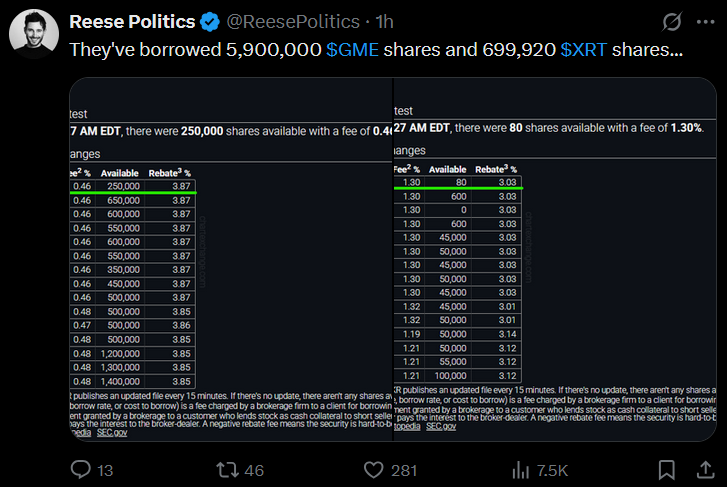Open the Reese Politics display name
The height and width of the screenshot is (487, 727).
(x=132, y=22)
